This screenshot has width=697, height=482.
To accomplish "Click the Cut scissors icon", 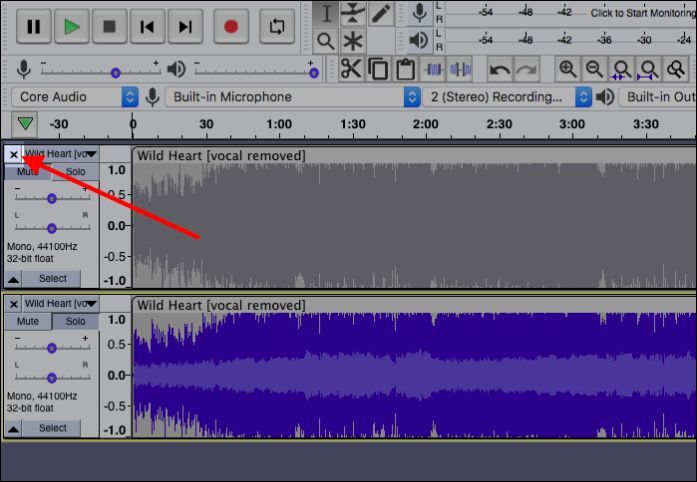I will coord(350,69).
